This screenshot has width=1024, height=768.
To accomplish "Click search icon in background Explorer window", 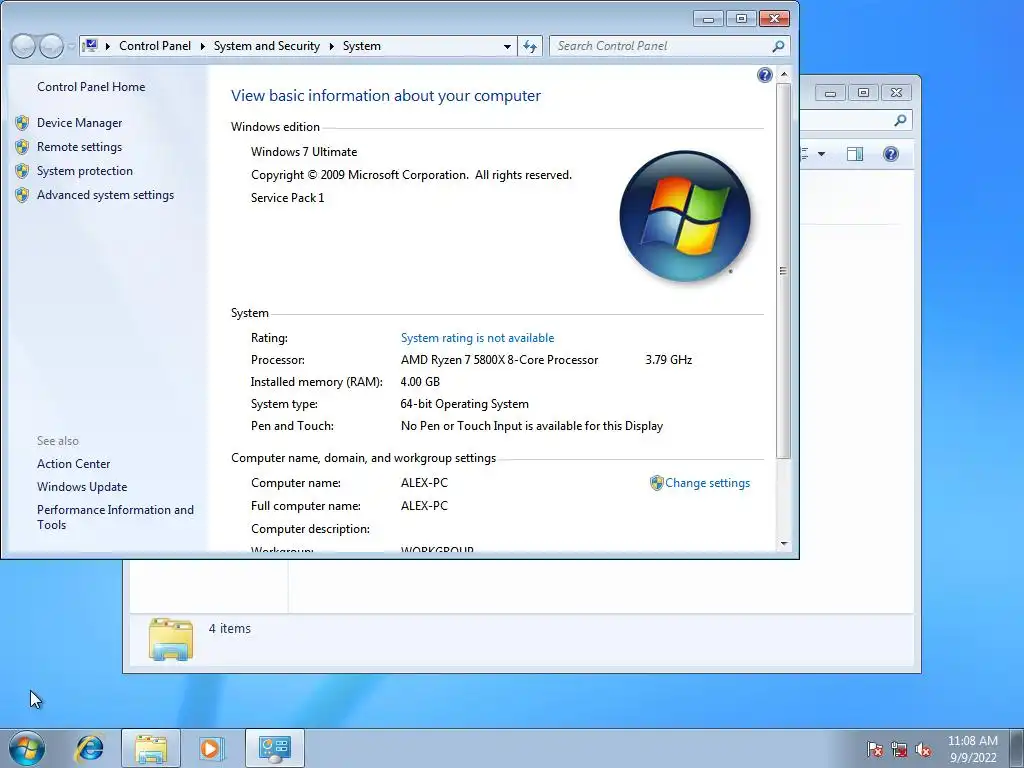I will coord(900,120).
